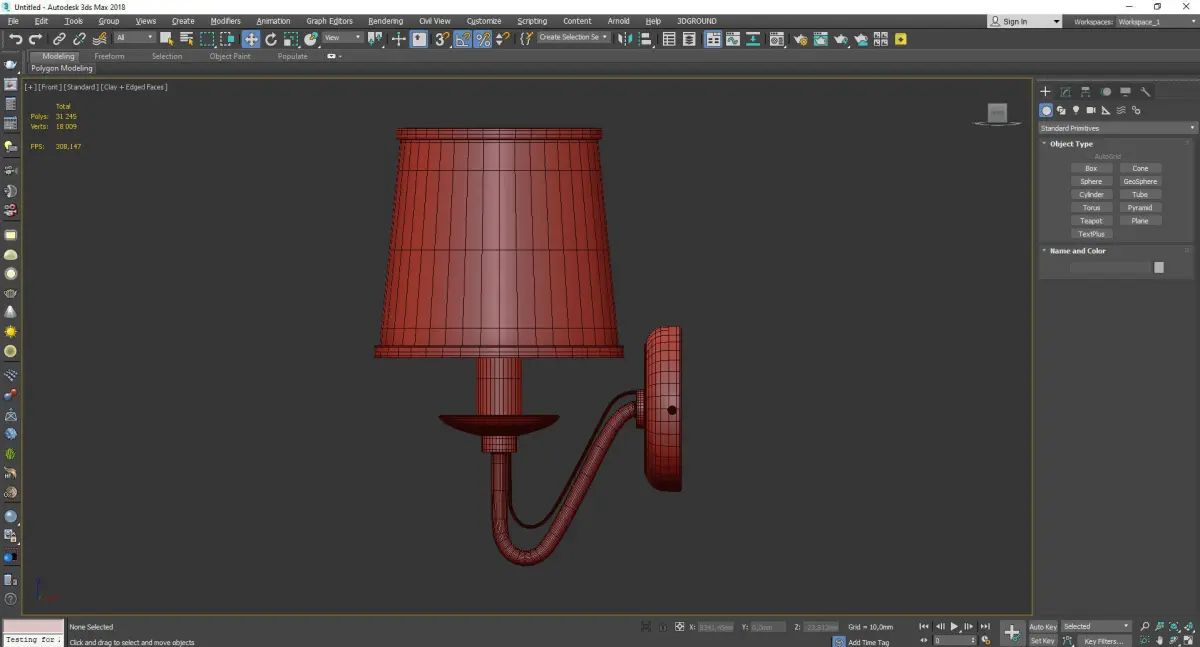1200x647 pixels.
Task: Open the Curve Editor
Action: click(x=733, y=39)
